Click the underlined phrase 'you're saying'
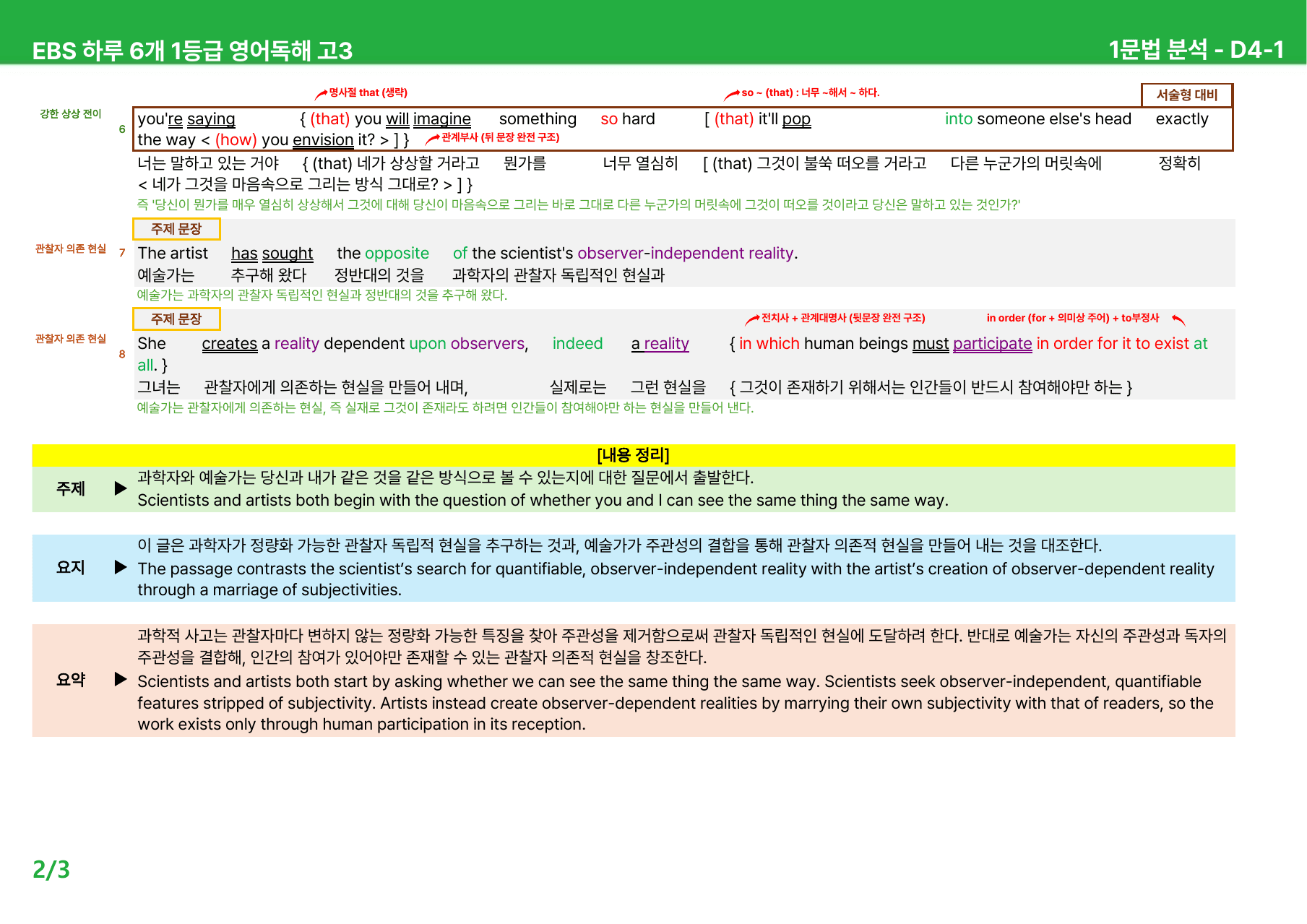This screenshot has width=1307, height=924. (x=186, y=118)
